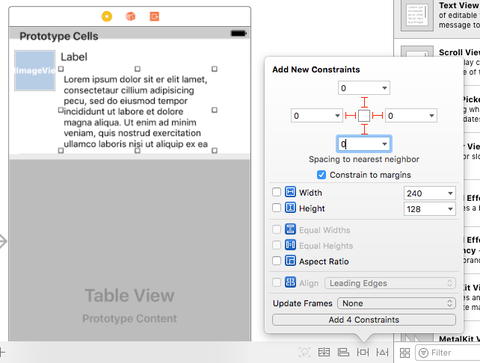
Task: Click the storyboard entry point arrow
Action: point(3,241)
